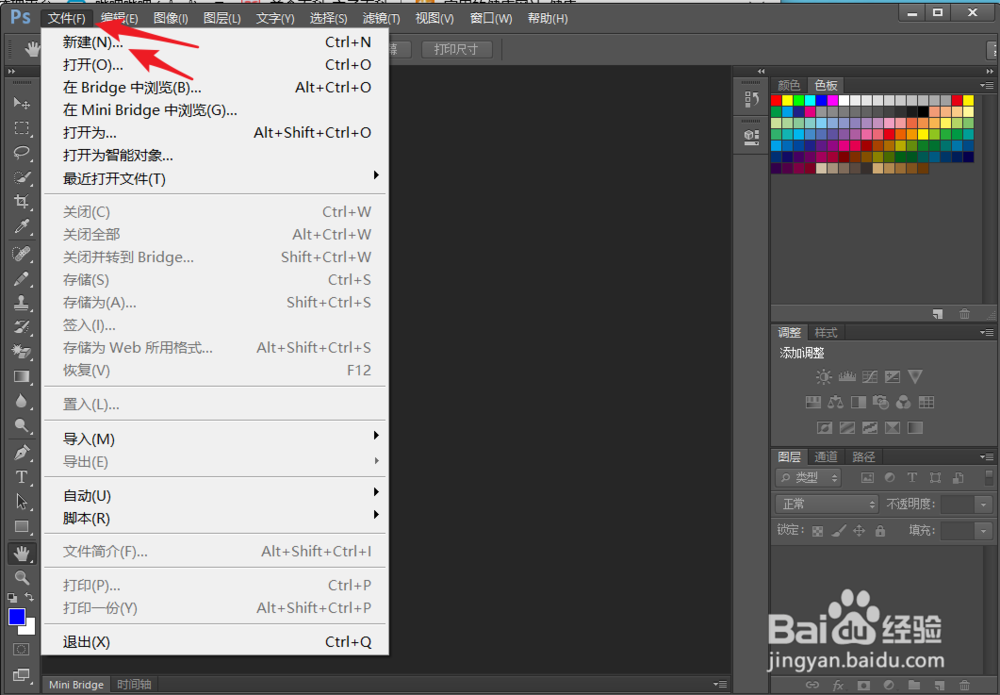Viewport: 1000px width, 695px height.
Task: Open the 不透明度 opacity dropdown arrow
Action: tap(983, 504)
